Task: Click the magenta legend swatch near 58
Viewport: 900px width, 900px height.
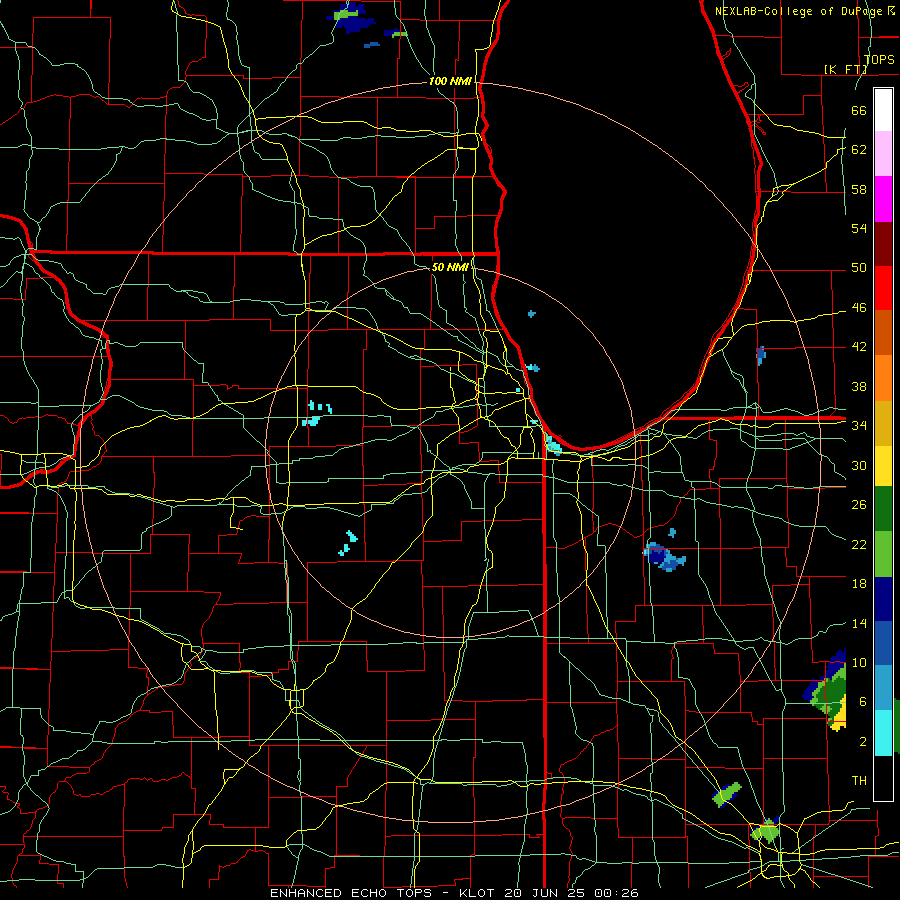Action: [x=883, y=199]
